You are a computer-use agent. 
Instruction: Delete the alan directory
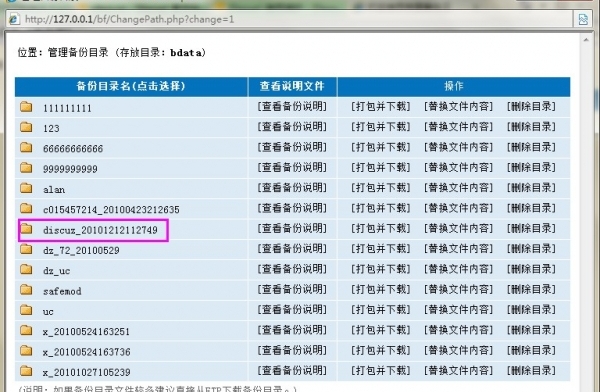click(531, 188)
